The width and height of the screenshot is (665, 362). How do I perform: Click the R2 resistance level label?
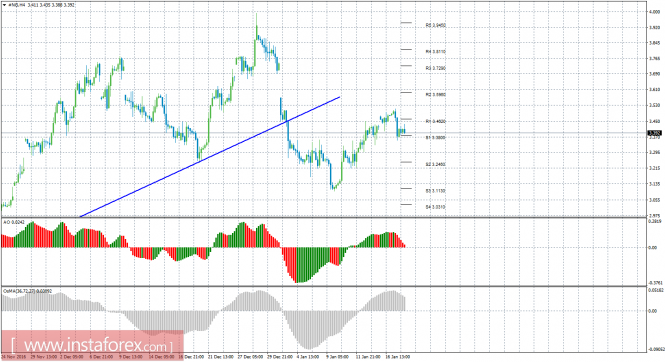(436, 95)
